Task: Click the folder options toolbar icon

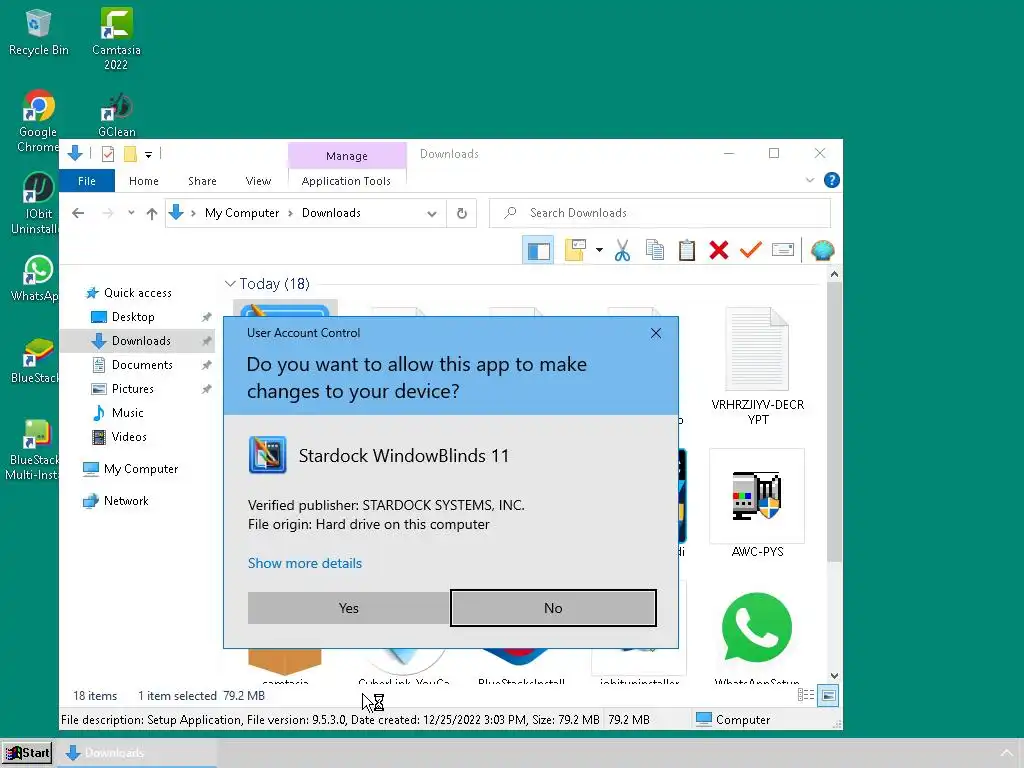Action: point(575,250)
